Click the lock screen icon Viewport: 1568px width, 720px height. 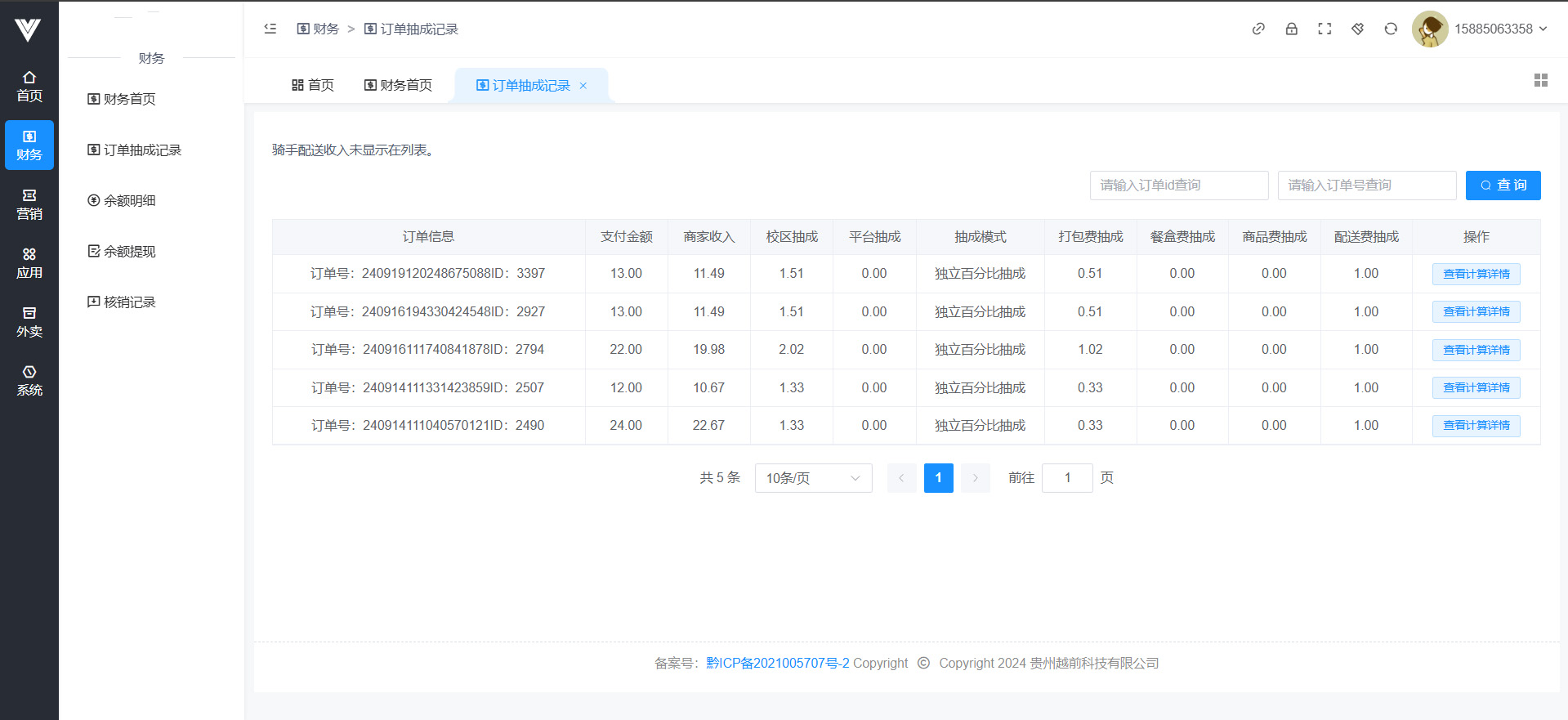coord(1291,29)
